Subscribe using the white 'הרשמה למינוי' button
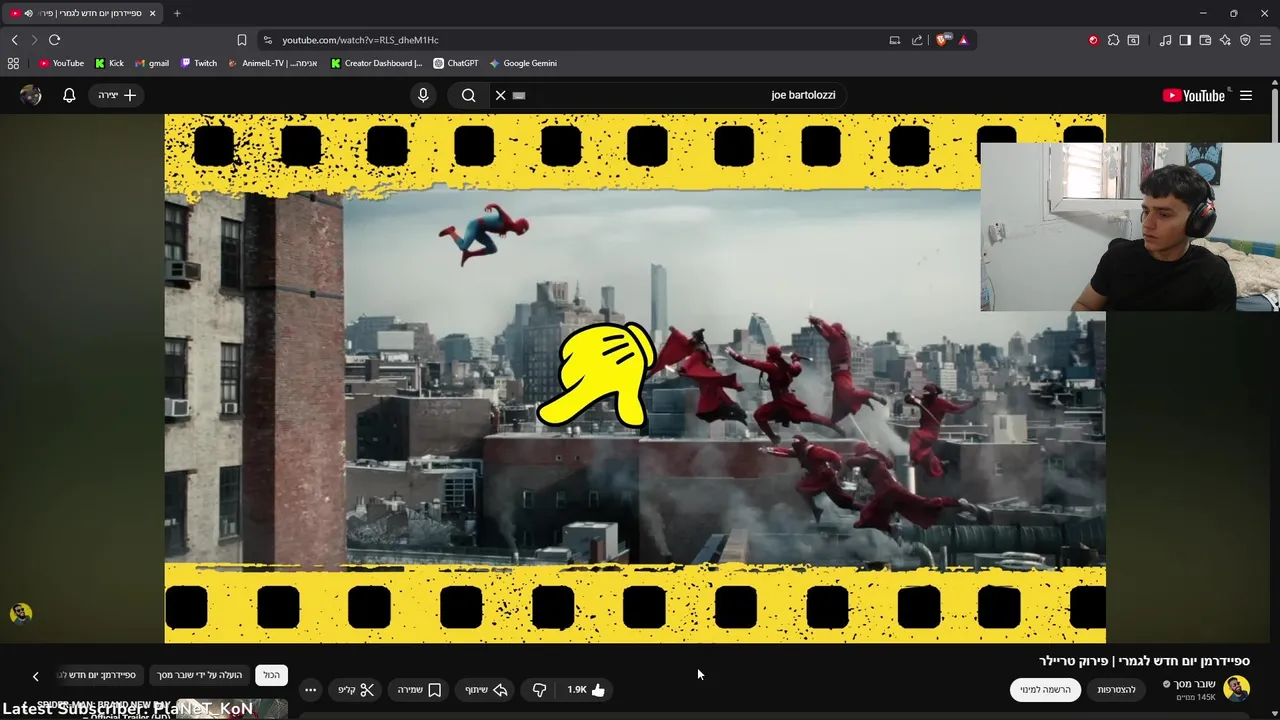This screenshot has height=720, width=1280. pos(1045,690)
